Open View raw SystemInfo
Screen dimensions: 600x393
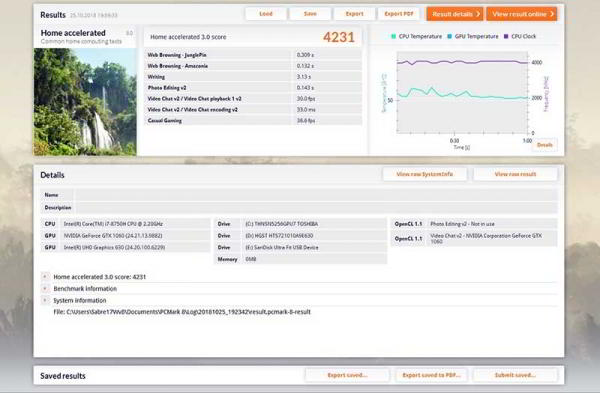click(x=425, y=174)
